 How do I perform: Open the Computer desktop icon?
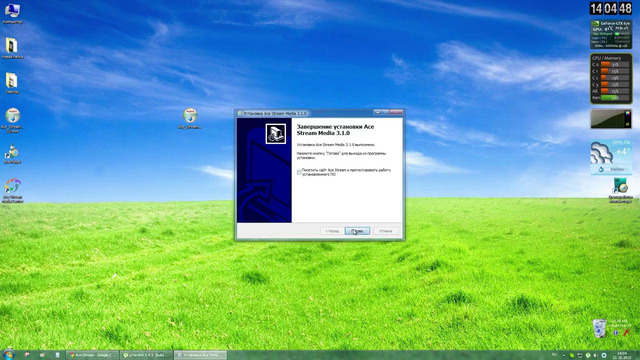coord(12,13)
